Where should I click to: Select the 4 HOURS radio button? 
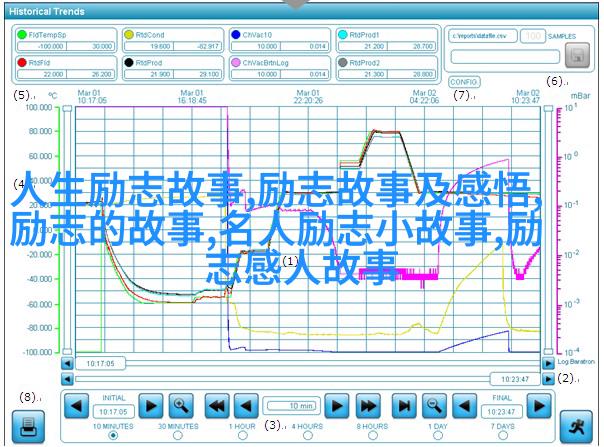[x=307, y=436]
